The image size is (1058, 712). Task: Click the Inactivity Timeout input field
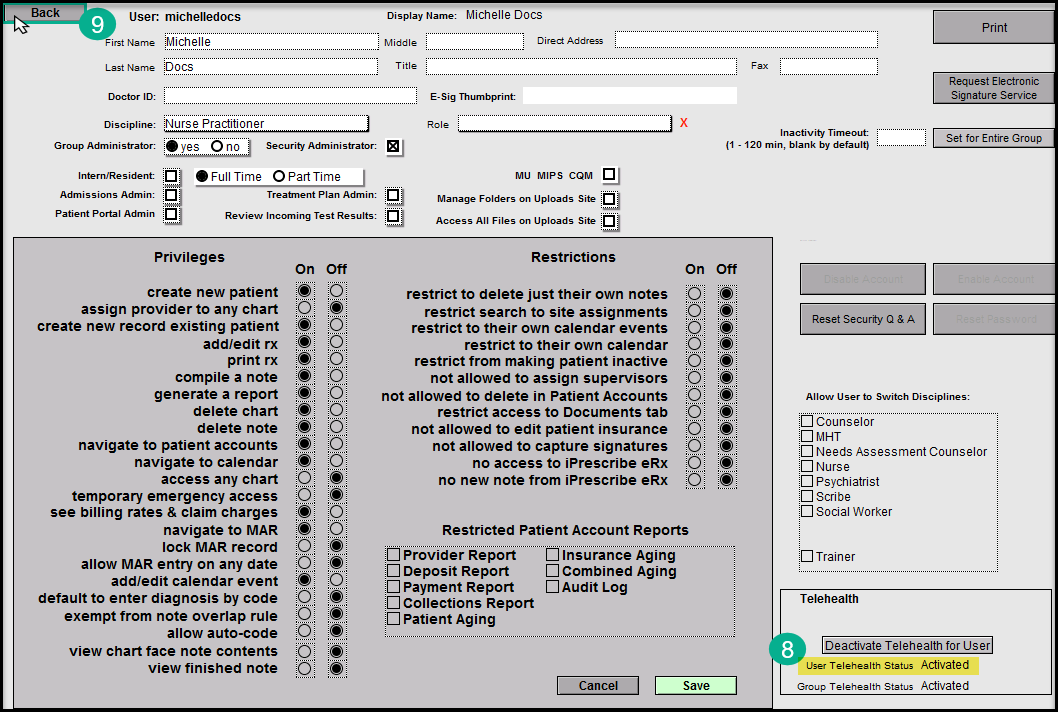[x=901, y=137]
